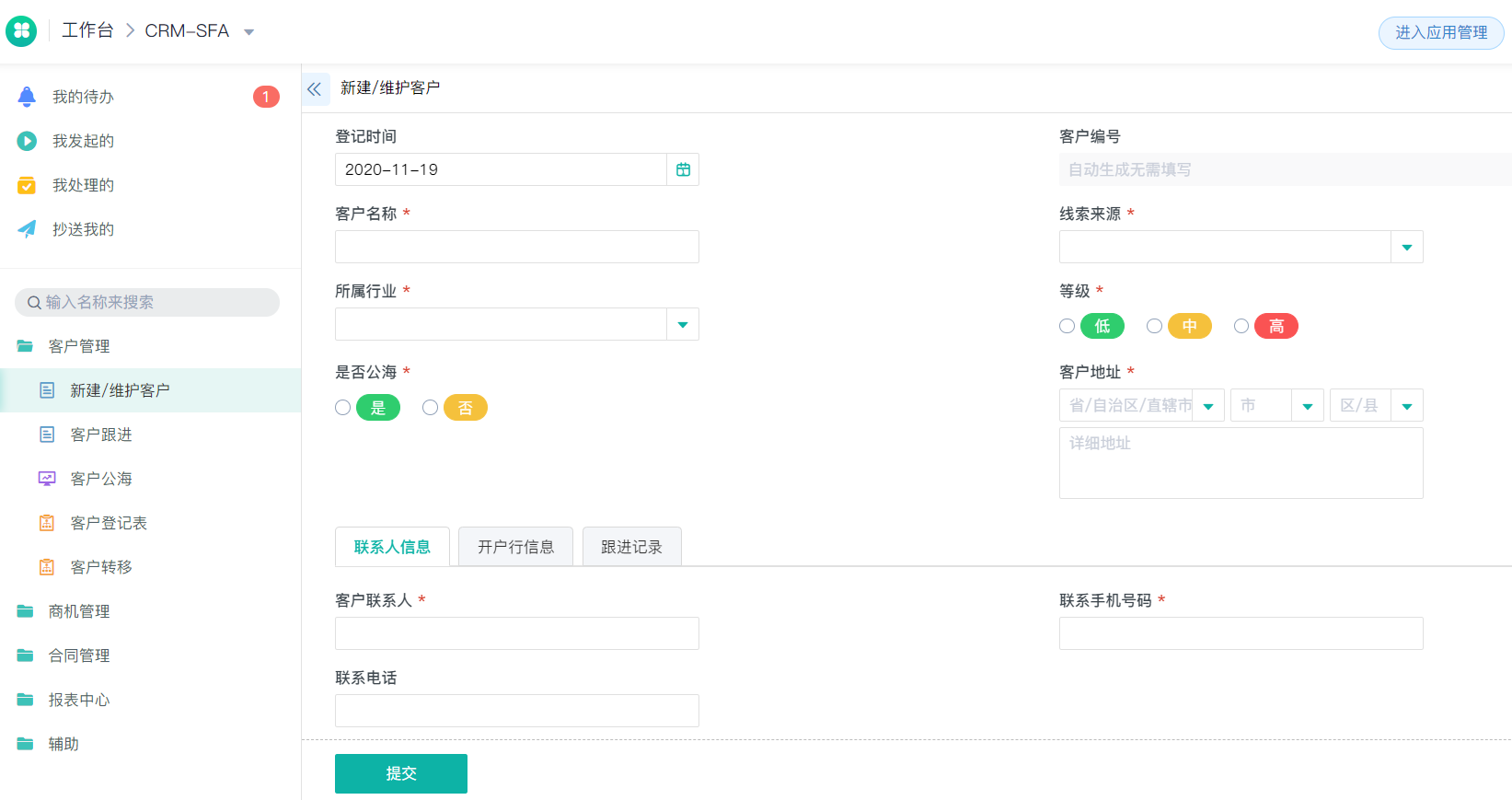Open the bell icon for 我的待办

tap(27, 97)
